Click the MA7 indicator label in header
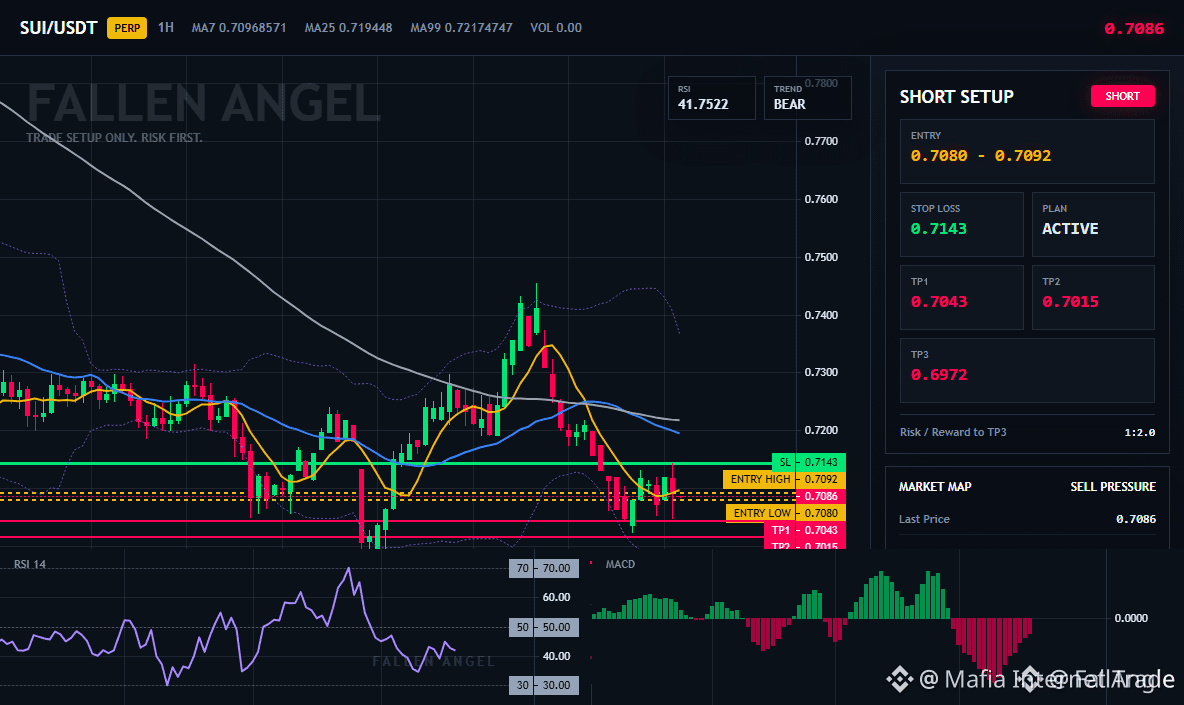1184x705 pixels. coord(239,28)
